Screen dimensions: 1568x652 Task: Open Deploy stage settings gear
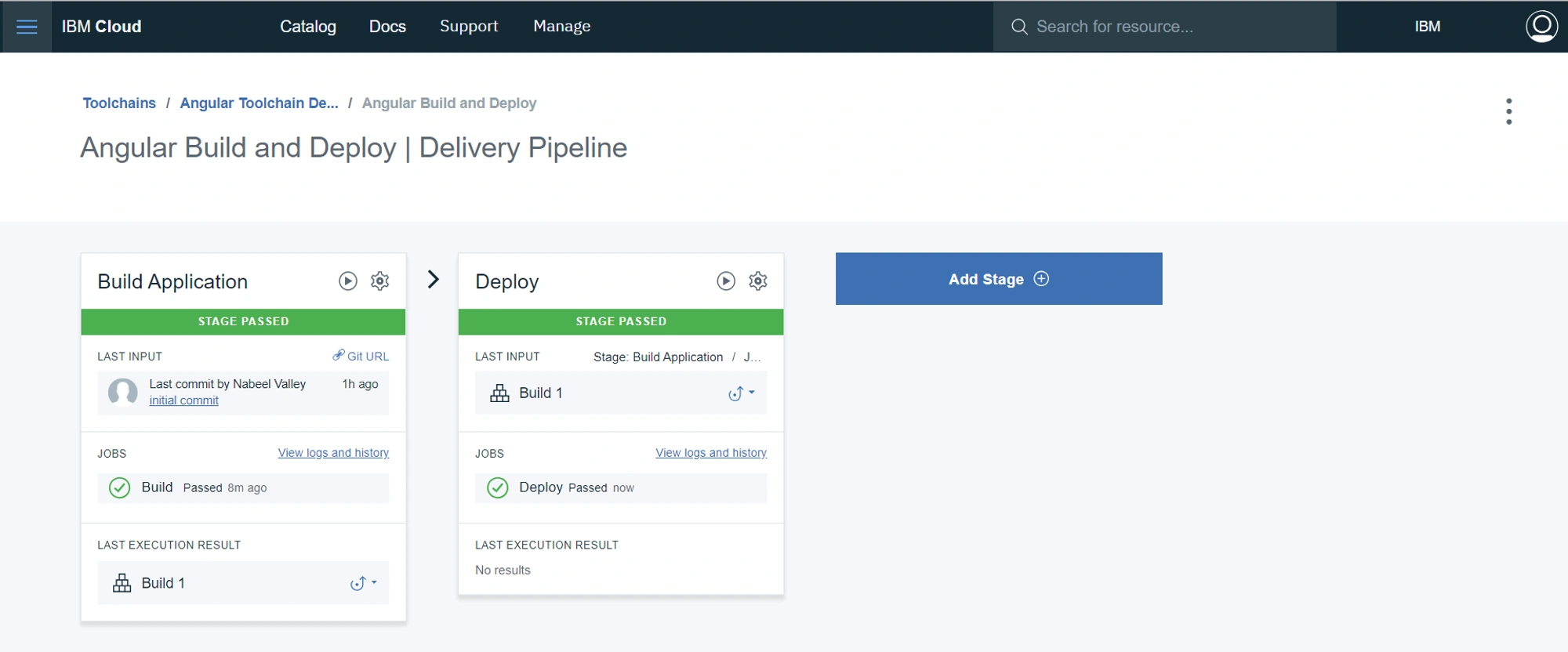click(758, 281)
